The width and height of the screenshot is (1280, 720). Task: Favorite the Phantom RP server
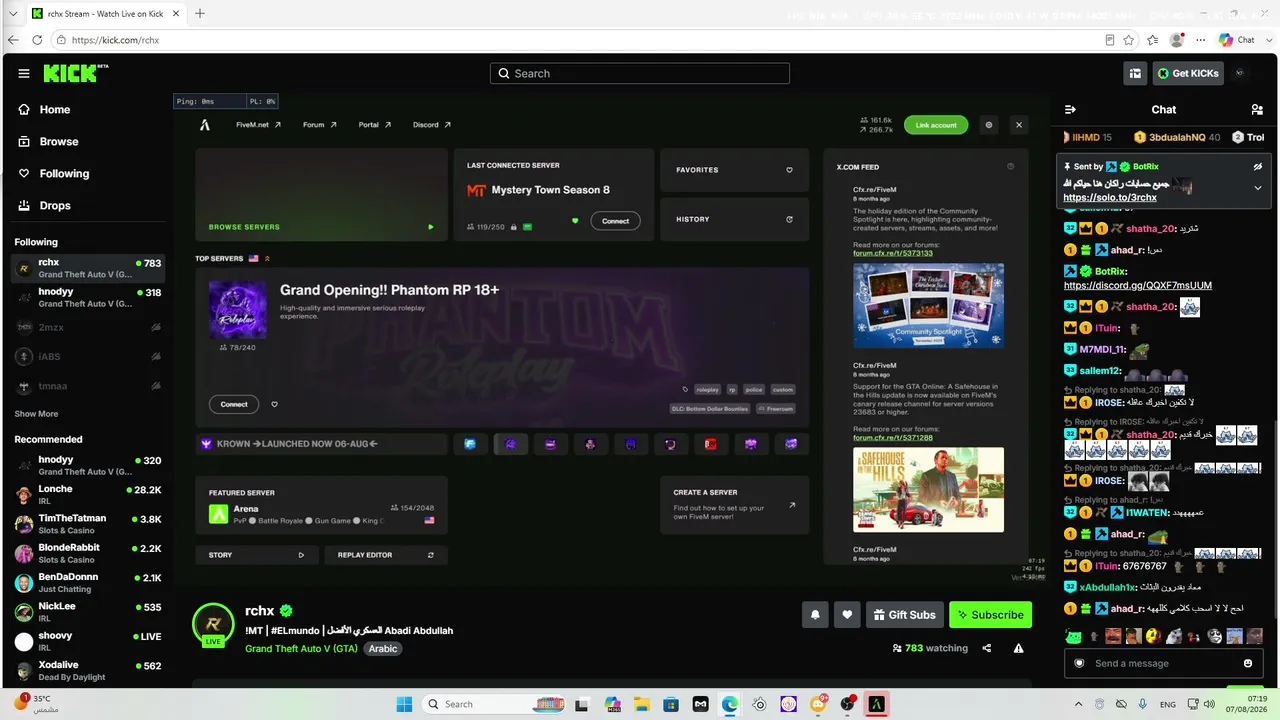pyautogui.click(x=274, y=404)
